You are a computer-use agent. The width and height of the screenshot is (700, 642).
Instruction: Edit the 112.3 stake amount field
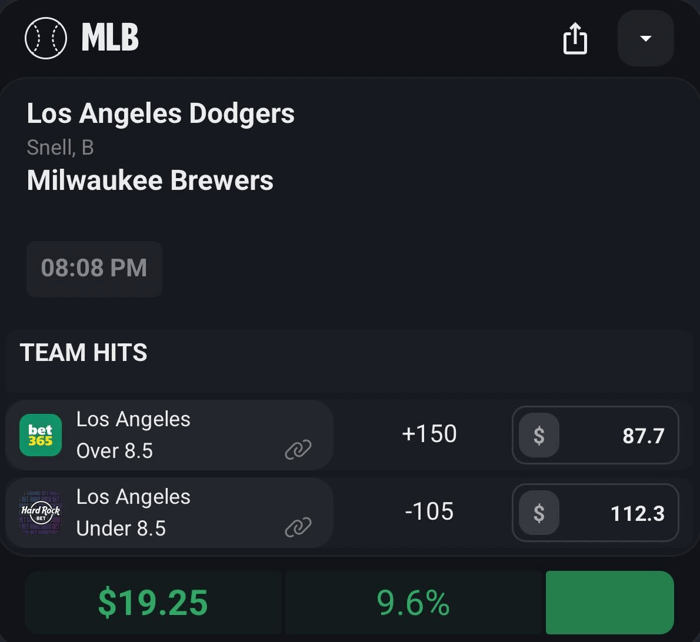620,513
